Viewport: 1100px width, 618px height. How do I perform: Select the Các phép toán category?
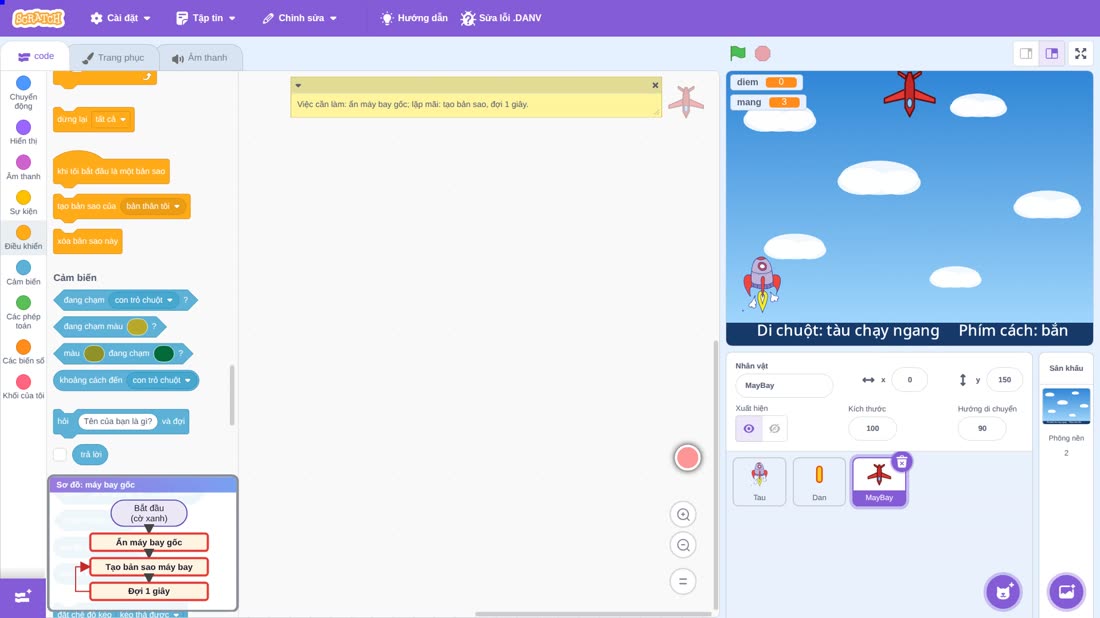pyautogui.click(x=23, y=312)
